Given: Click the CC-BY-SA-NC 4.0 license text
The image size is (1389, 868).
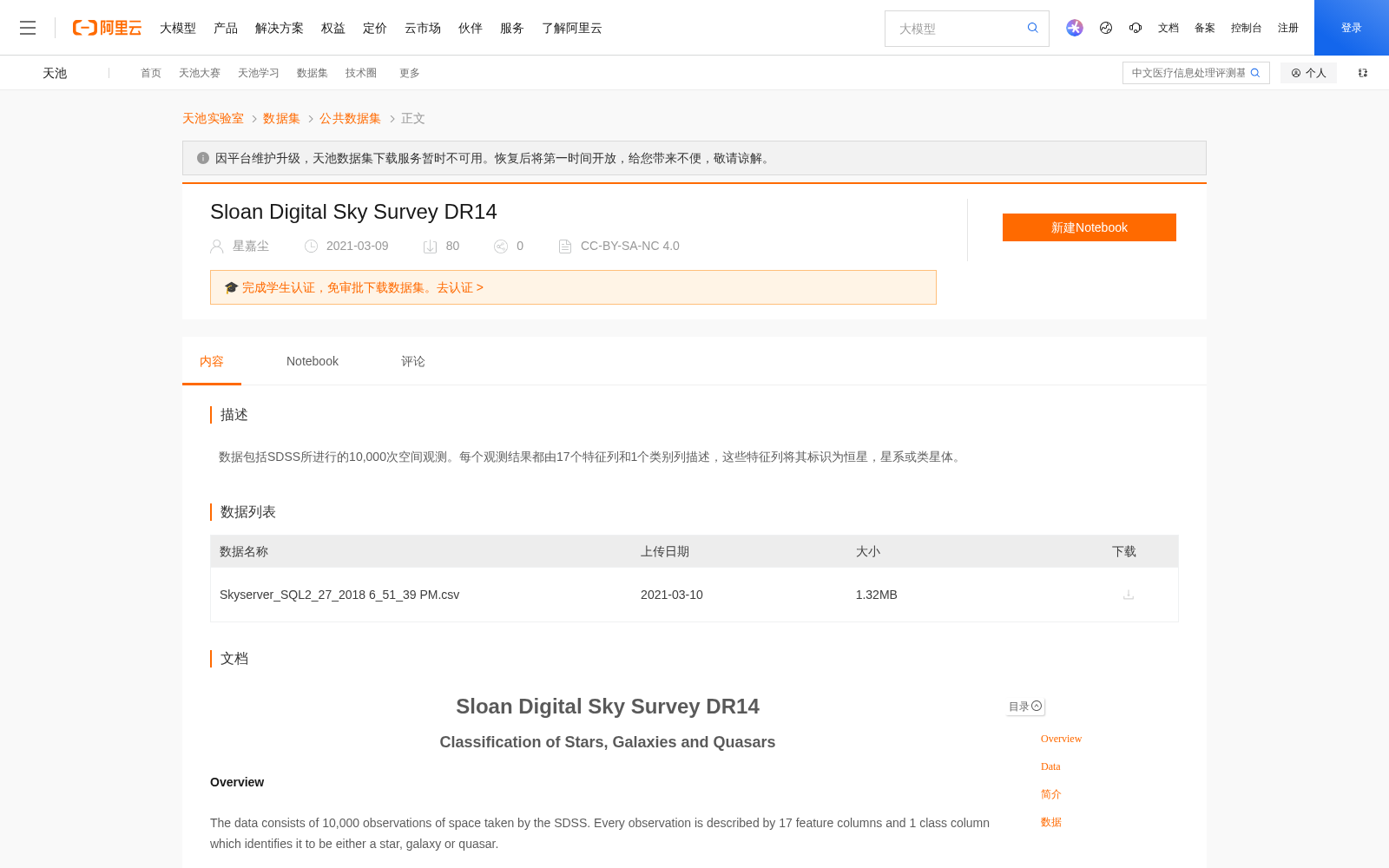Looking at the screenshot, I should (x=630, y=246).
